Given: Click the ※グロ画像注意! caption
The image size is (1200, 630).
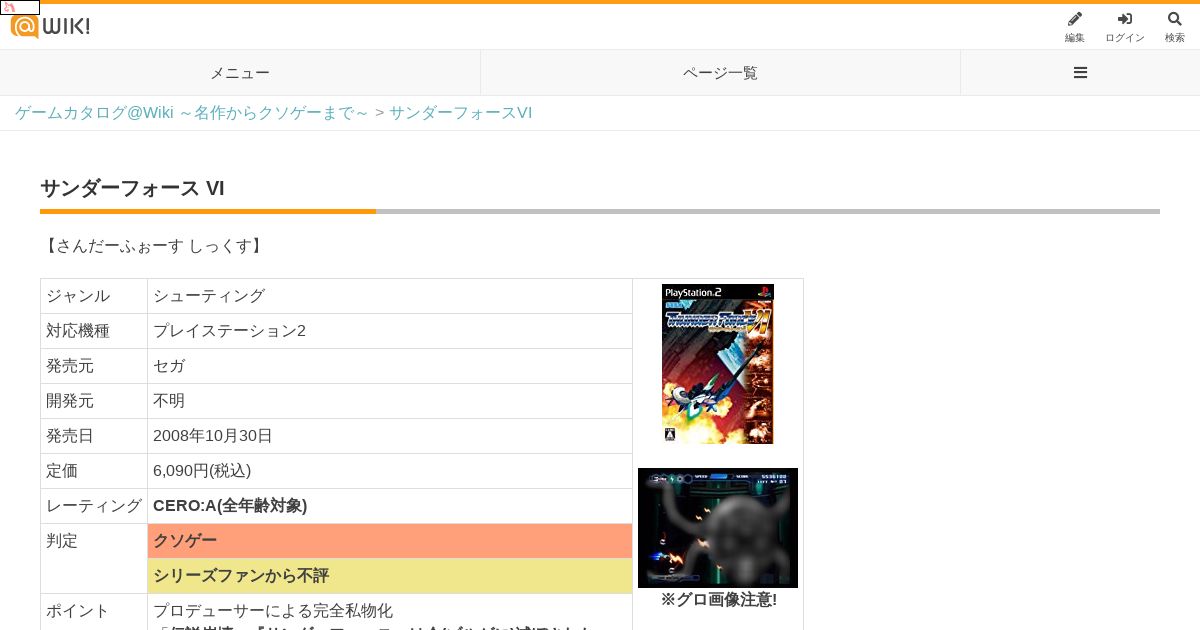Looking at the screenshot, I should tap(718, 600).
